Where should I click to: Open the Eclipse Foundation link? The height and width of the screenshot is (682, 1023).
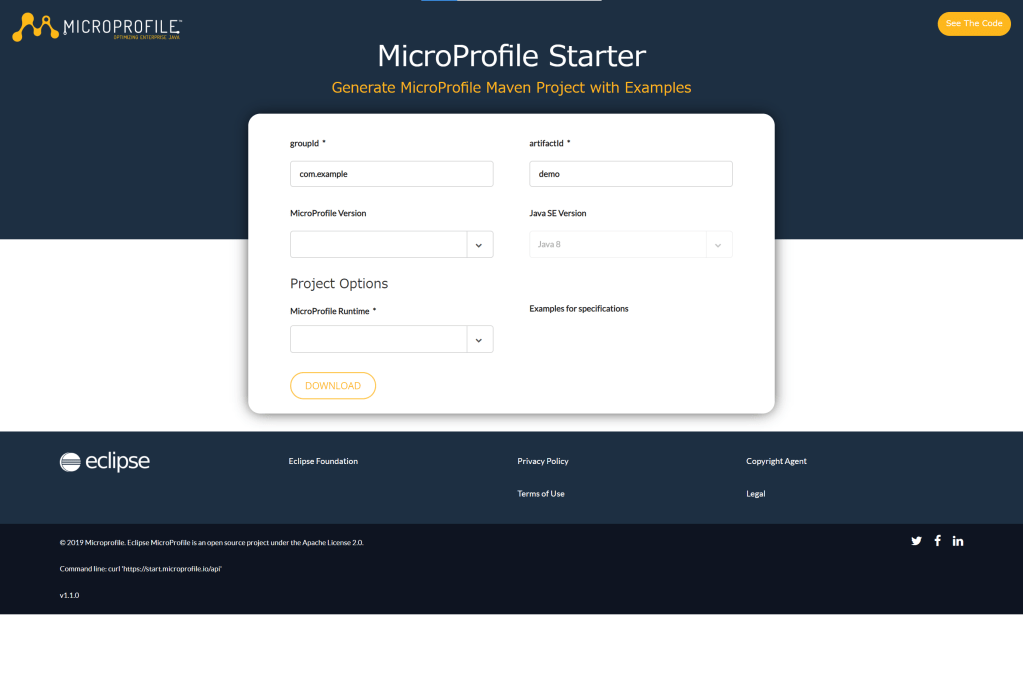(x=323, y=461)
